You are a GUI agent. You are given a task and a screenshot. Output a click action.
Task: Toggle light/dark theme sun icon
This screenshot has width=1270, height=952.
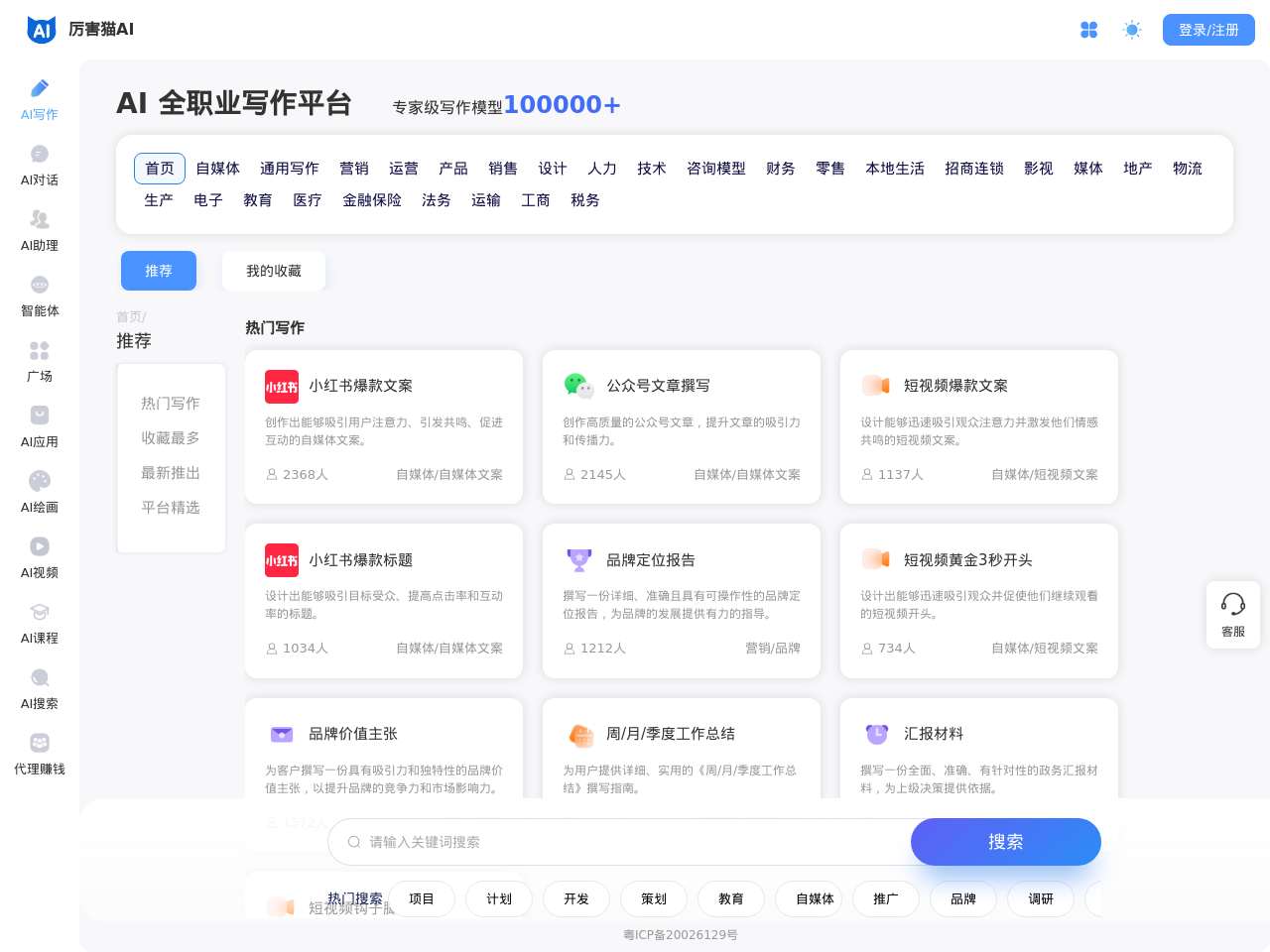(1132, 30)
